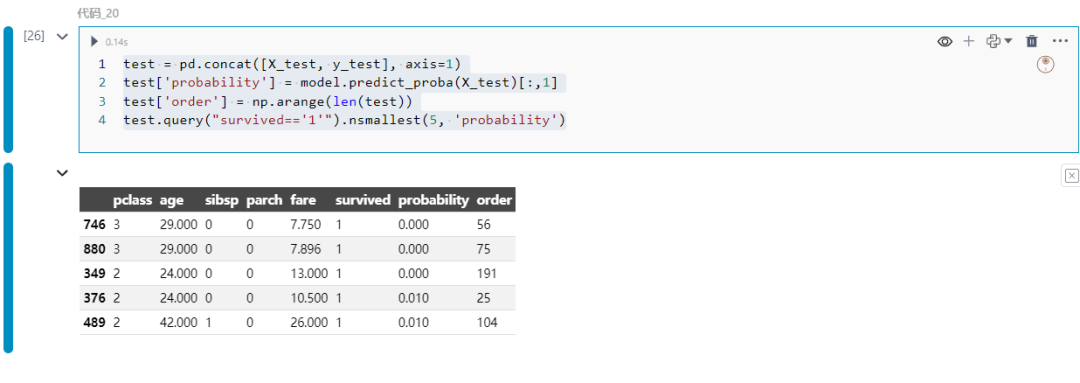Click the brown circular assistant icon
Image resolution: width=1080 pixels, height=383 pixels.
click(1046, 65)
